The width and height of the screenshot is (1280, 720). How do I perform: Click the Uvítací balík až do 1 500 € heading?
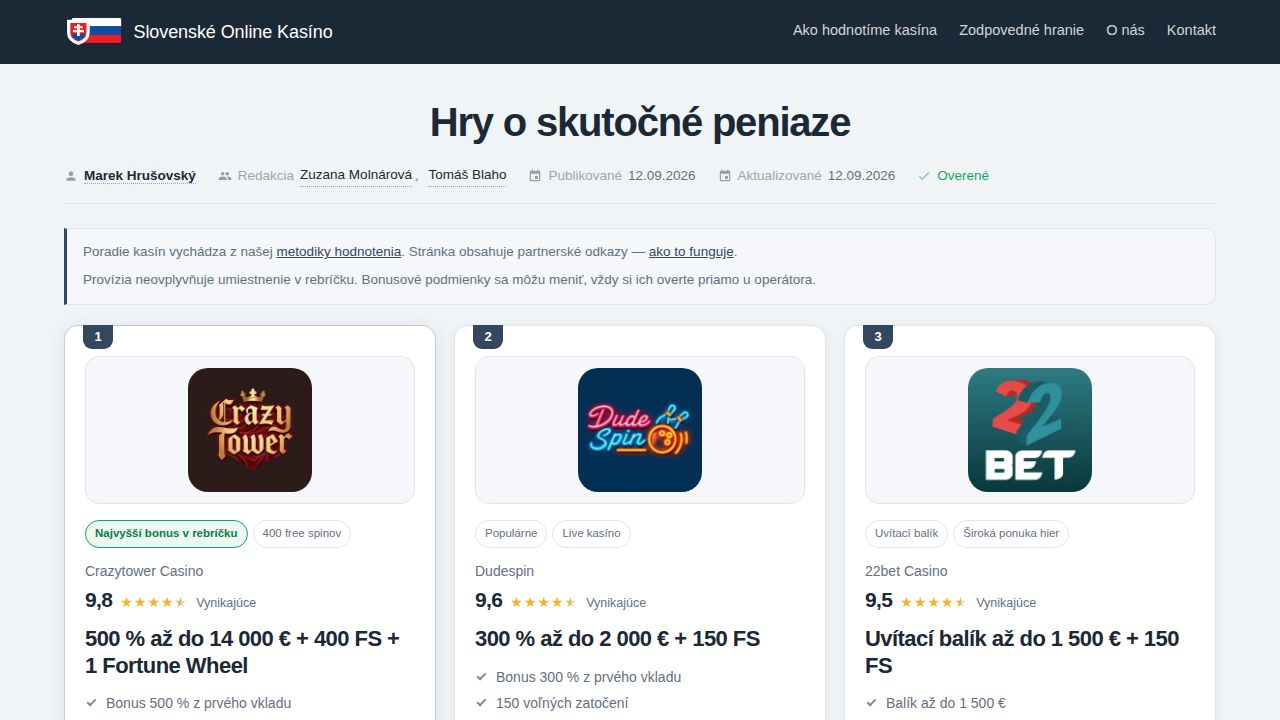tap(1022, 652)
